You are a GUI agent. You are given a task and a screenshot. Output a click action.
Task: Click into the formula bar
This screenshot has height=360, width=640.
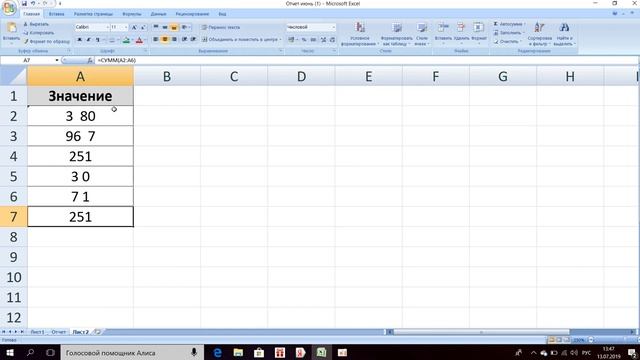367,60
